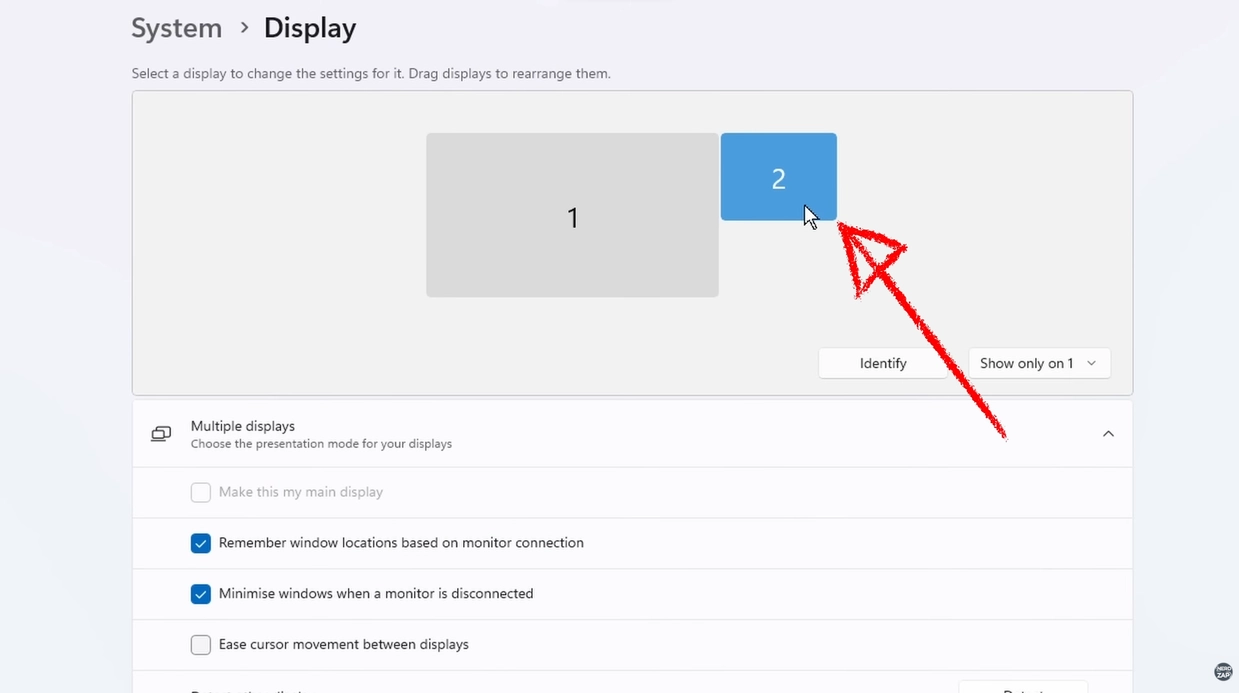Select display 2 in the arrangement
1239x693 pixels.
pyautogui.click(x=778, y=177)
